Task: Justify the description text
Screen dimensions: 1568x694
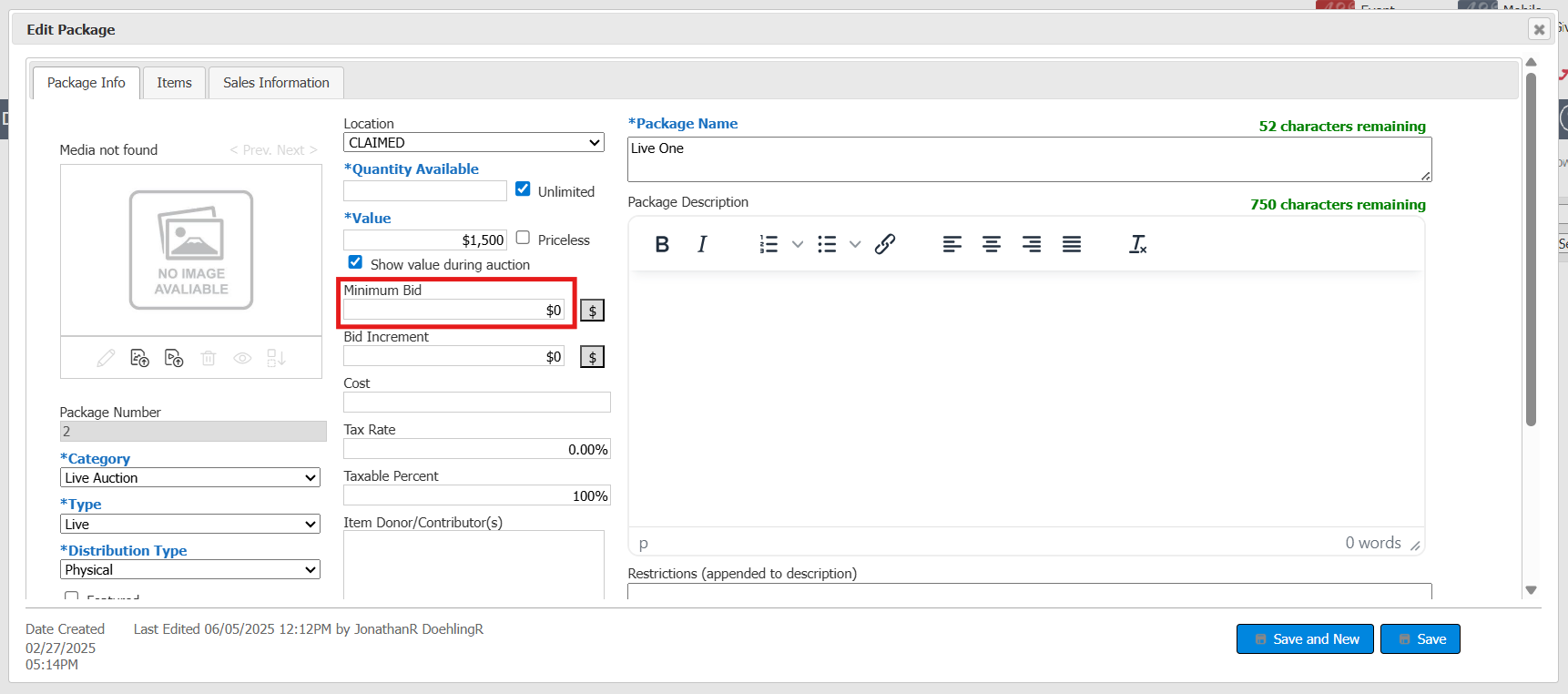Action: [x=1071, y=244]
